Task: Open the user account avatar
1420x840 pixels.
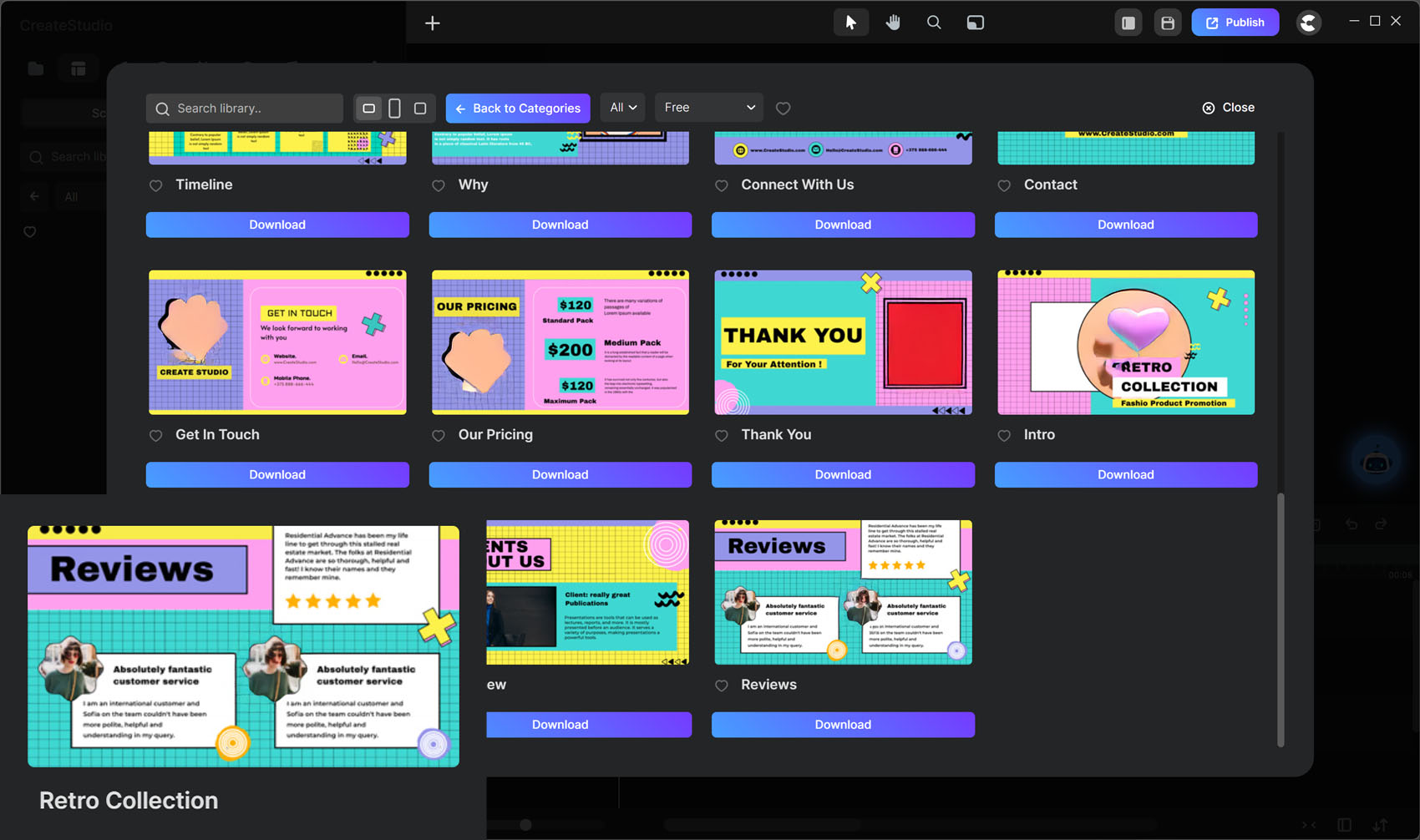Action: pos(1308,23)
